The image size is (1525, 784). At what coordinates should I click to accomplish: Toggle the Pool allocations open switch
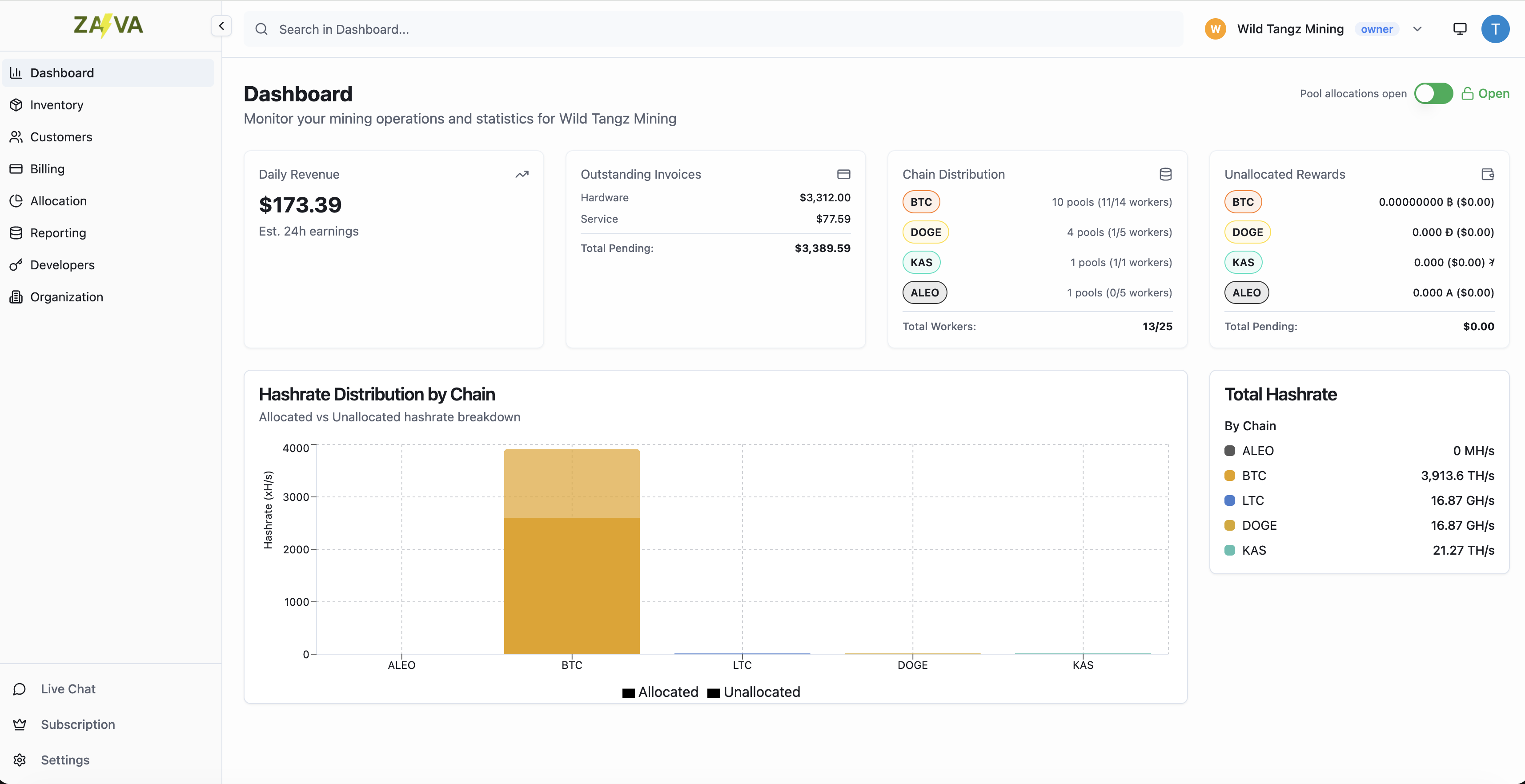pos(1433,93)
